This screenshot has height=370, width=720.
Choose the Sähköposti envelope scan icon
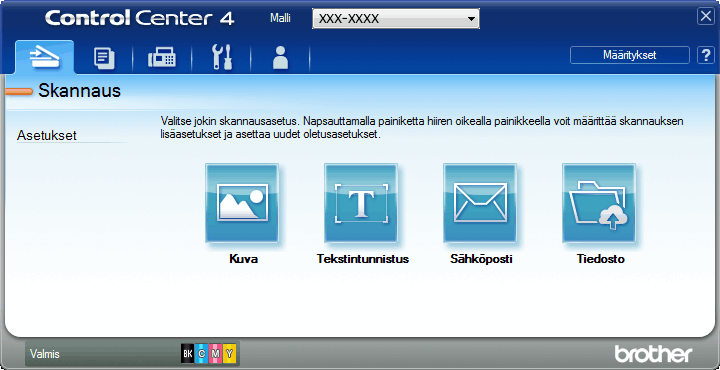coord(480,203)
